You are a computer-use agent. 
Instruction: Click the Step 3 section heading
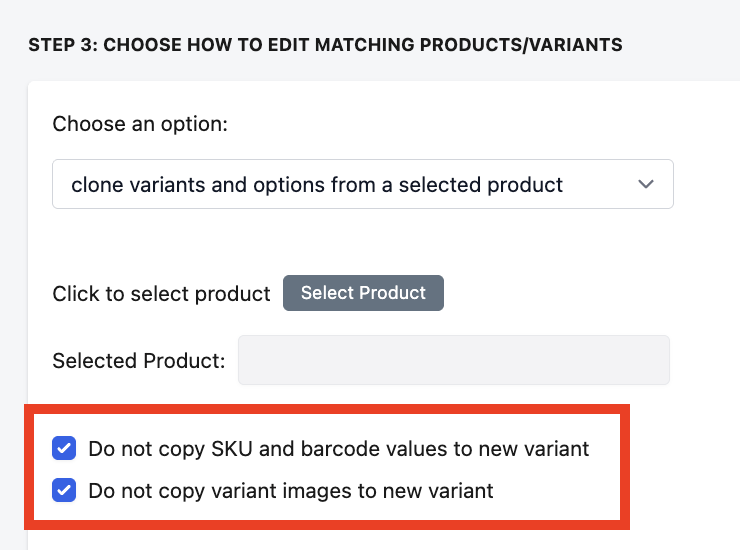click(325, 45)
